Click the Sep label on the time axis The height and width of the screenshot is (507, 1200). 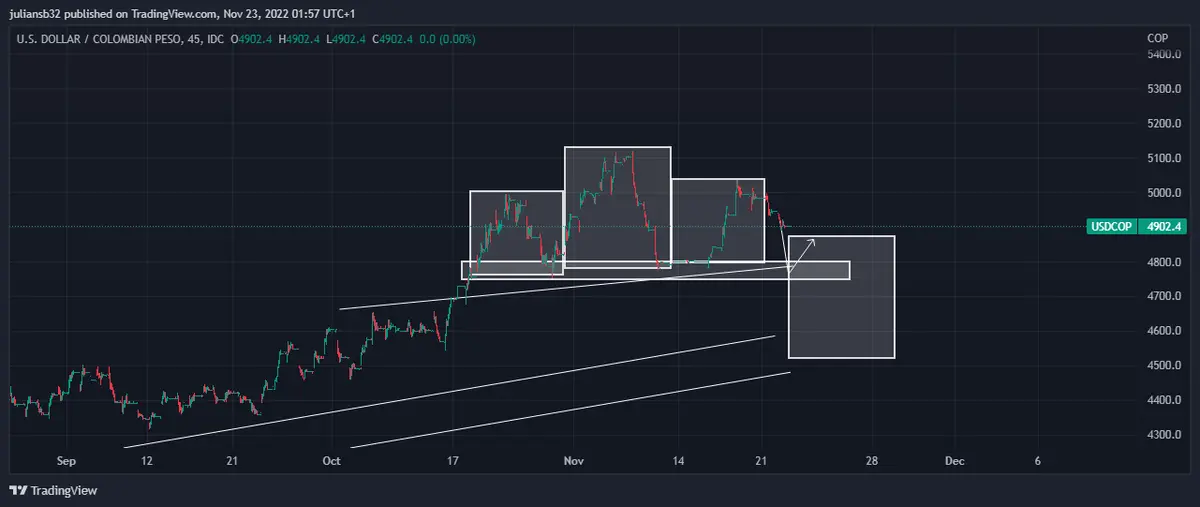coord(66,461)
